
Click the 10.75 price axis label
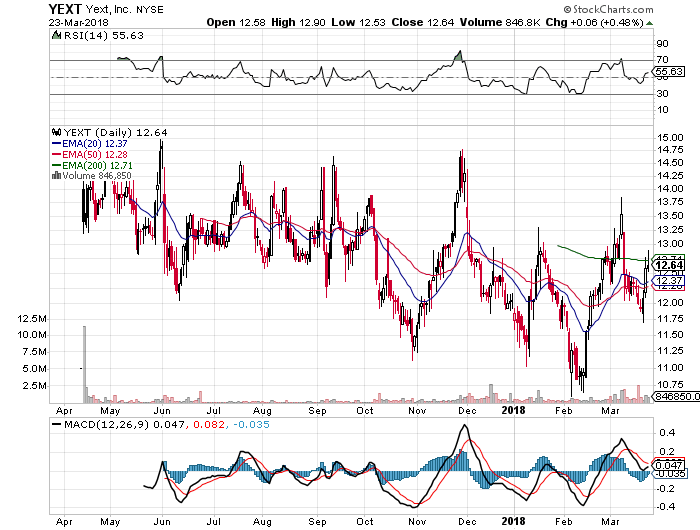pos(670,385)
